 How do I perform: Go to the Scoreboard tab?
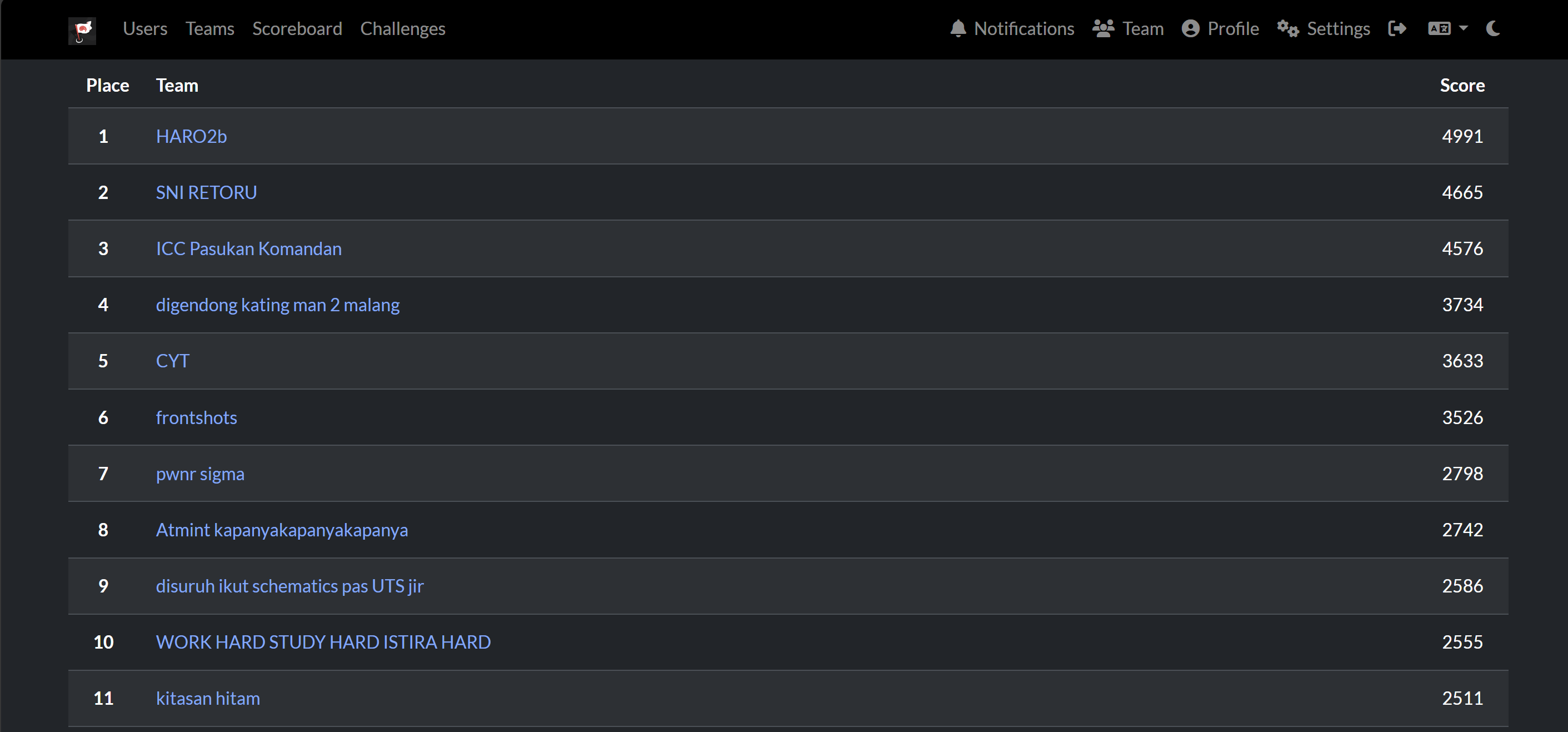click(x=297, y=28)
